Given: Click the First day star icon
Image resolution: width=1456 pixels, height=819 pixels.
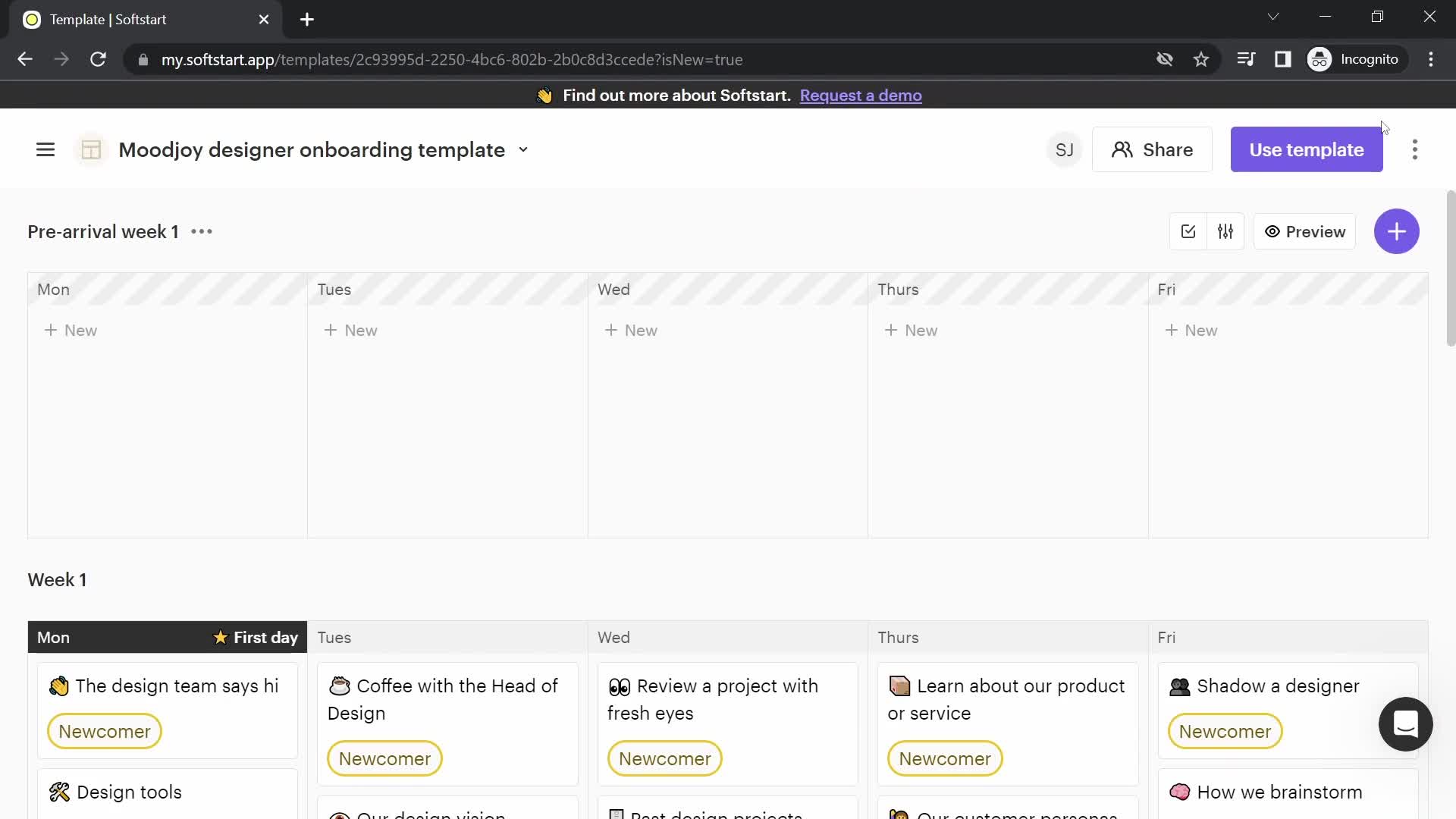Looking at the screenshot, I should click(220, 638).
